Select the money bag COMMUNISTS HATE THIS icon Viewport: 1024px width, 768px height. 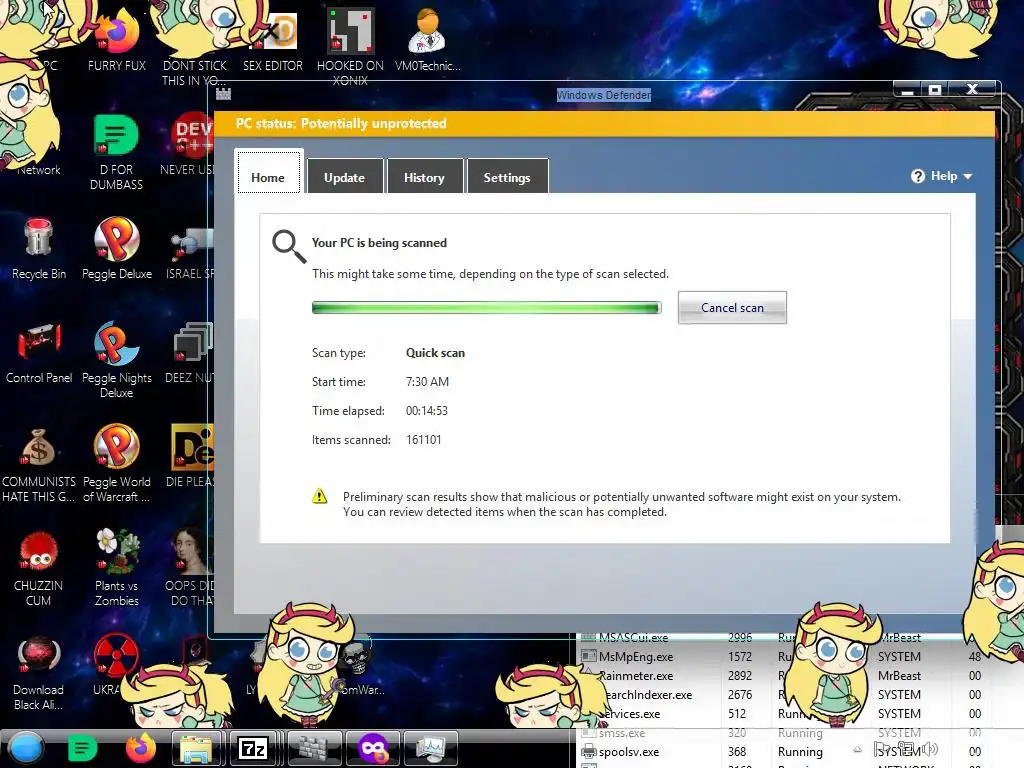39,464
